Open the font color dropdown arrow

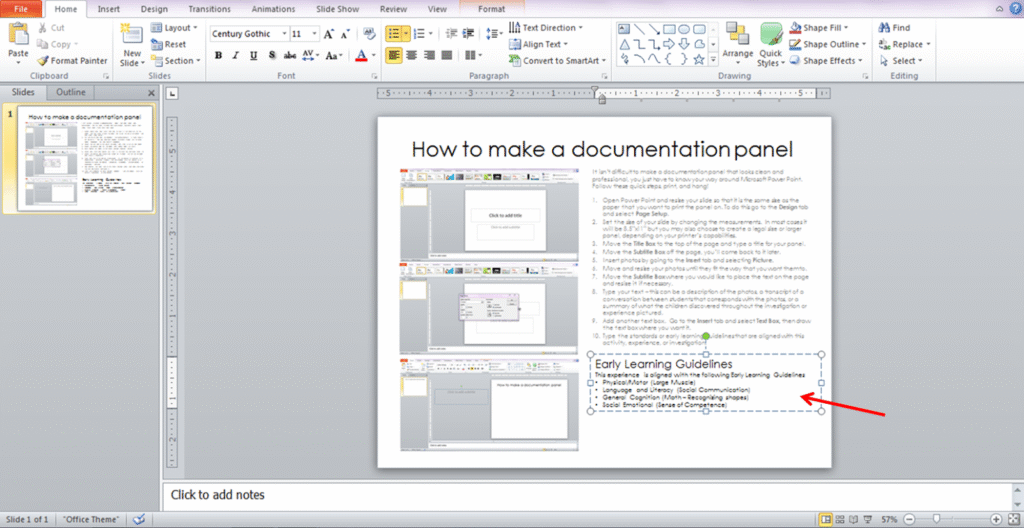pos(374,56)
